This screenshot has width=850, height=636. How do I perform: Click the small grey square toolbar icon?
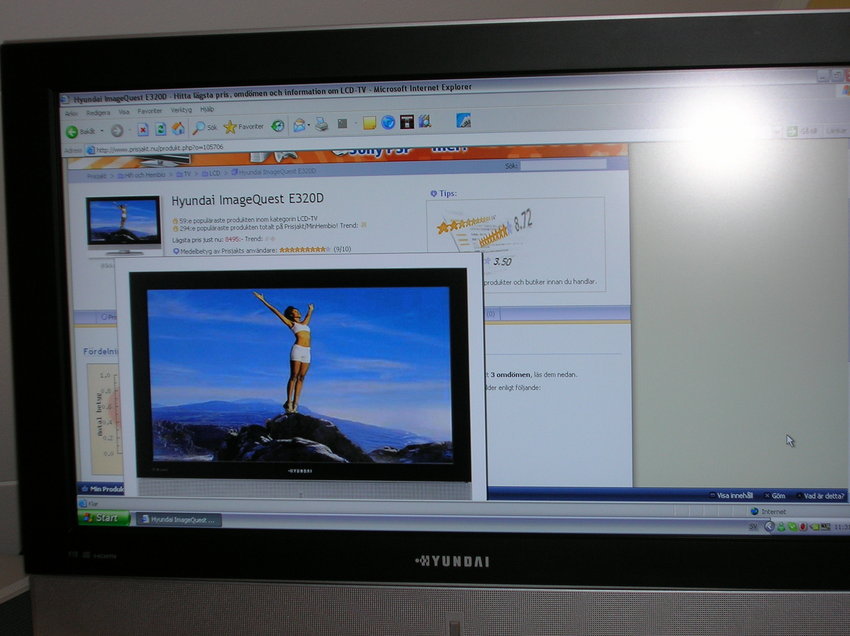(x=342, y=124)
